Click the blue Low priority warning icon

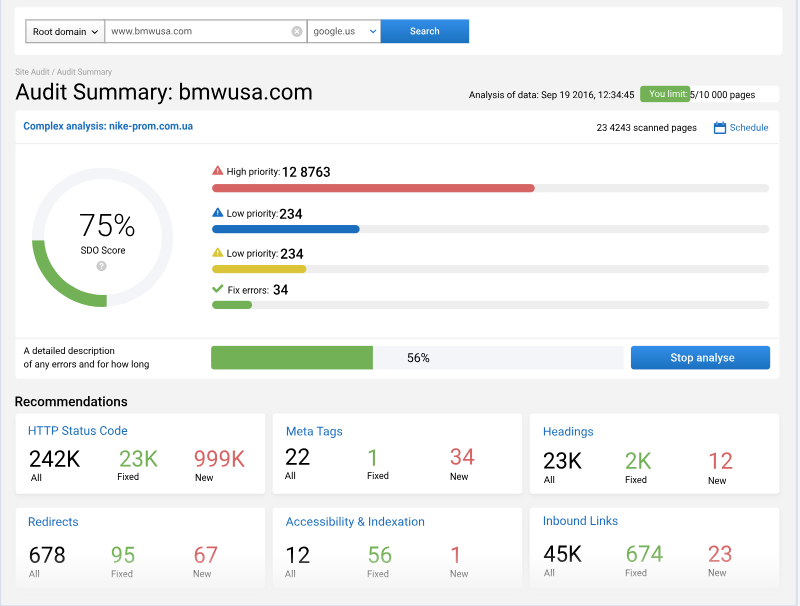pyautogui.click(x=217, y=211)
